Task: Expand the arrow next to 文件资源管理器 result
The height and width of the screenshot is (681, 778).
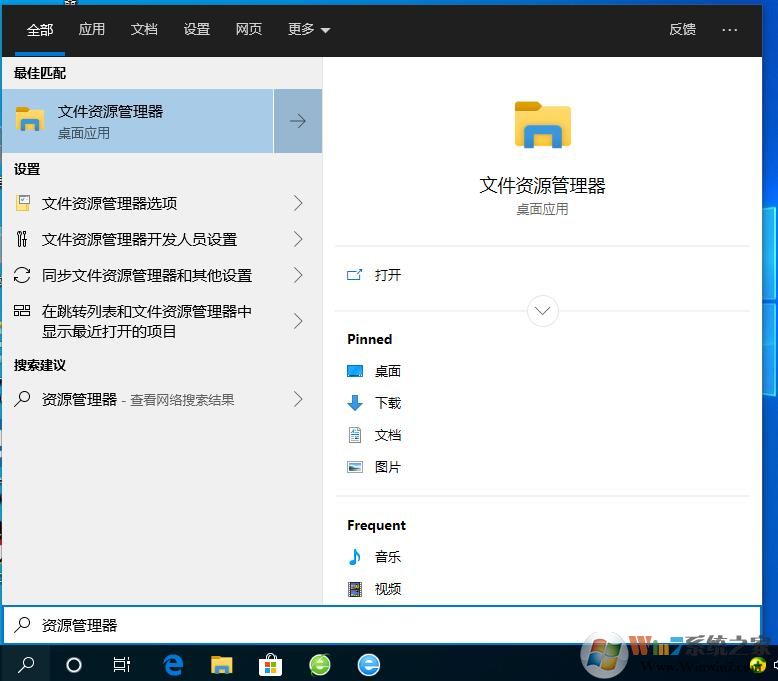Action: click(x=298, y=121)
